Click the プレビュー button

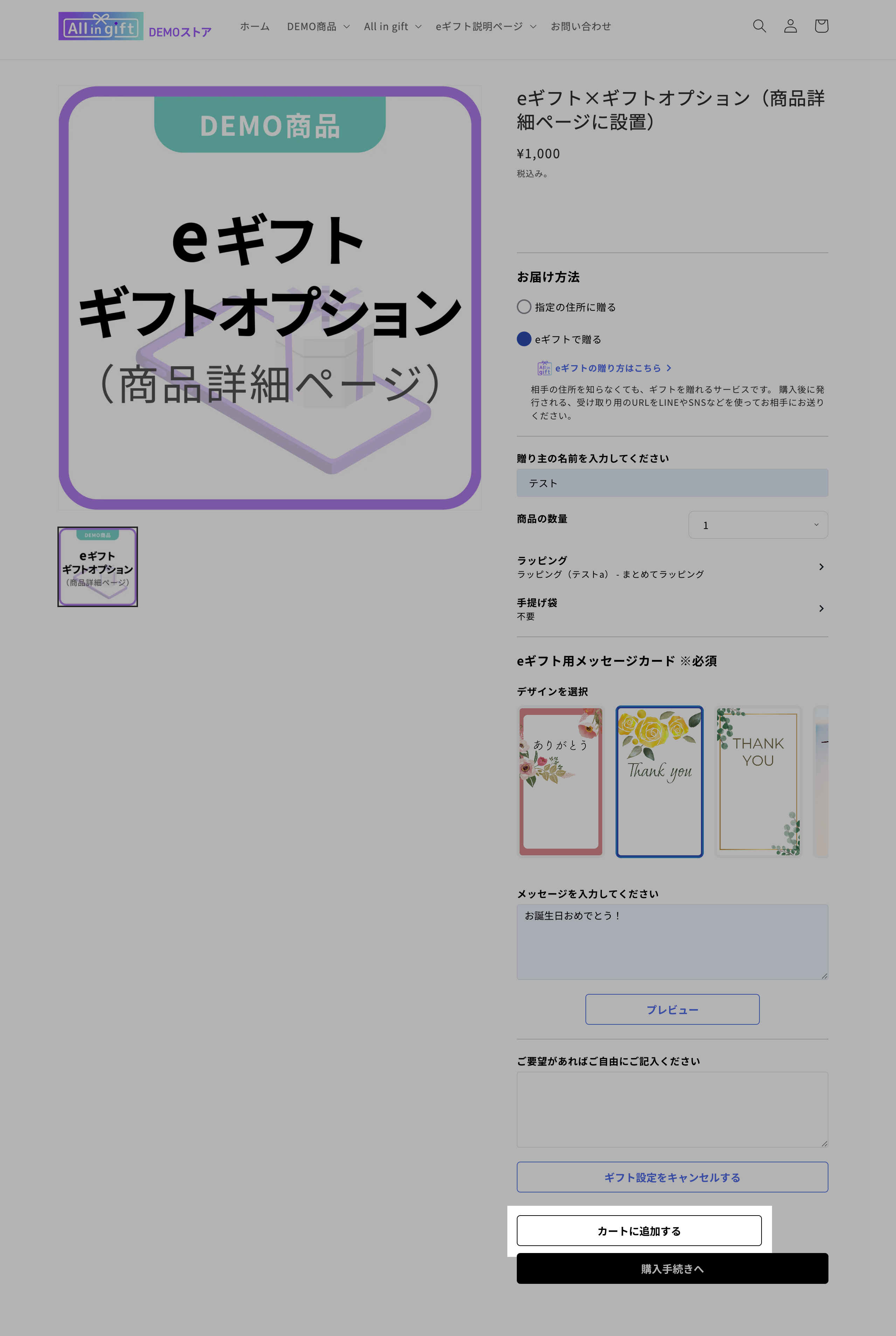coord(672,1009)
